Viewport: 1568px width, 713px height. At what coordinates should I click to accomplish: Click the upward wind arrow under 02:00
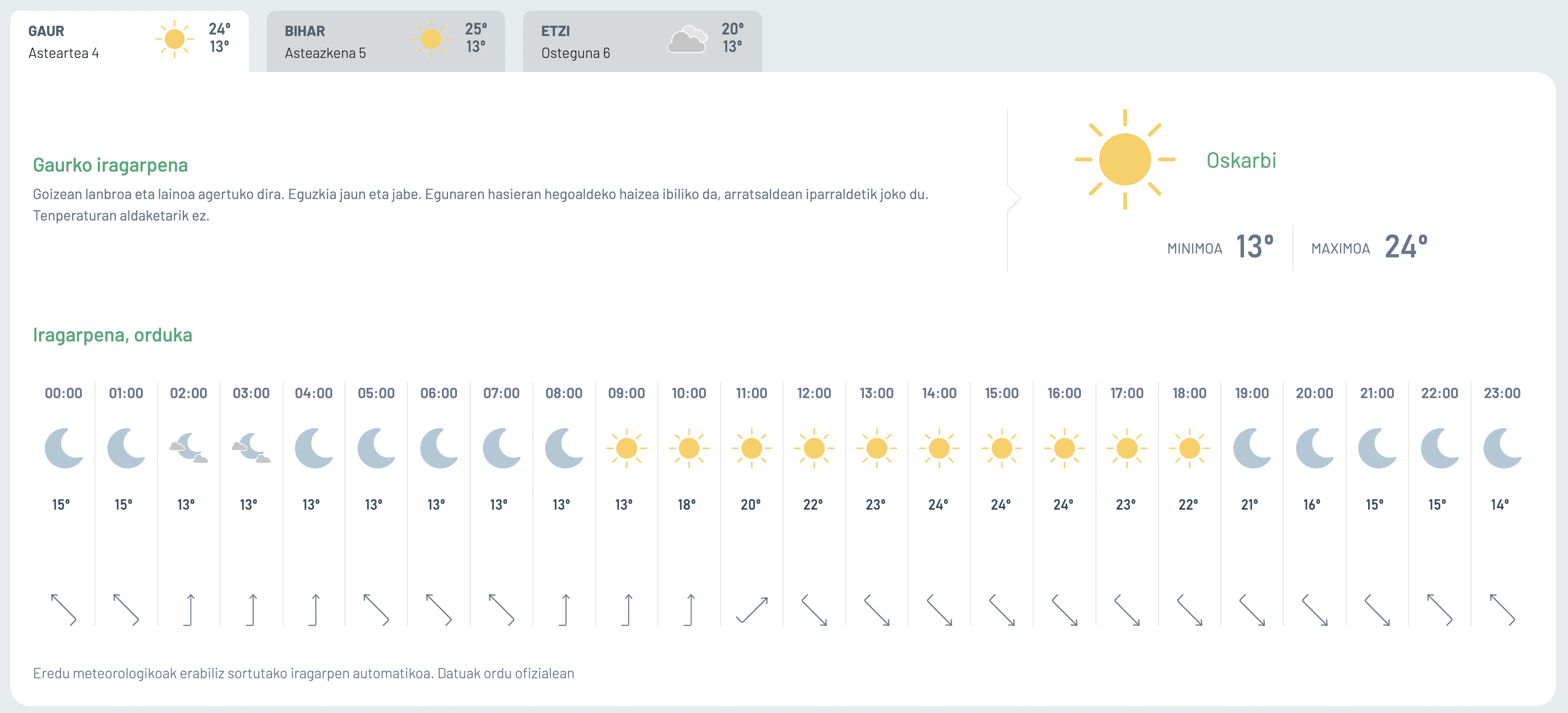(189, 610)
